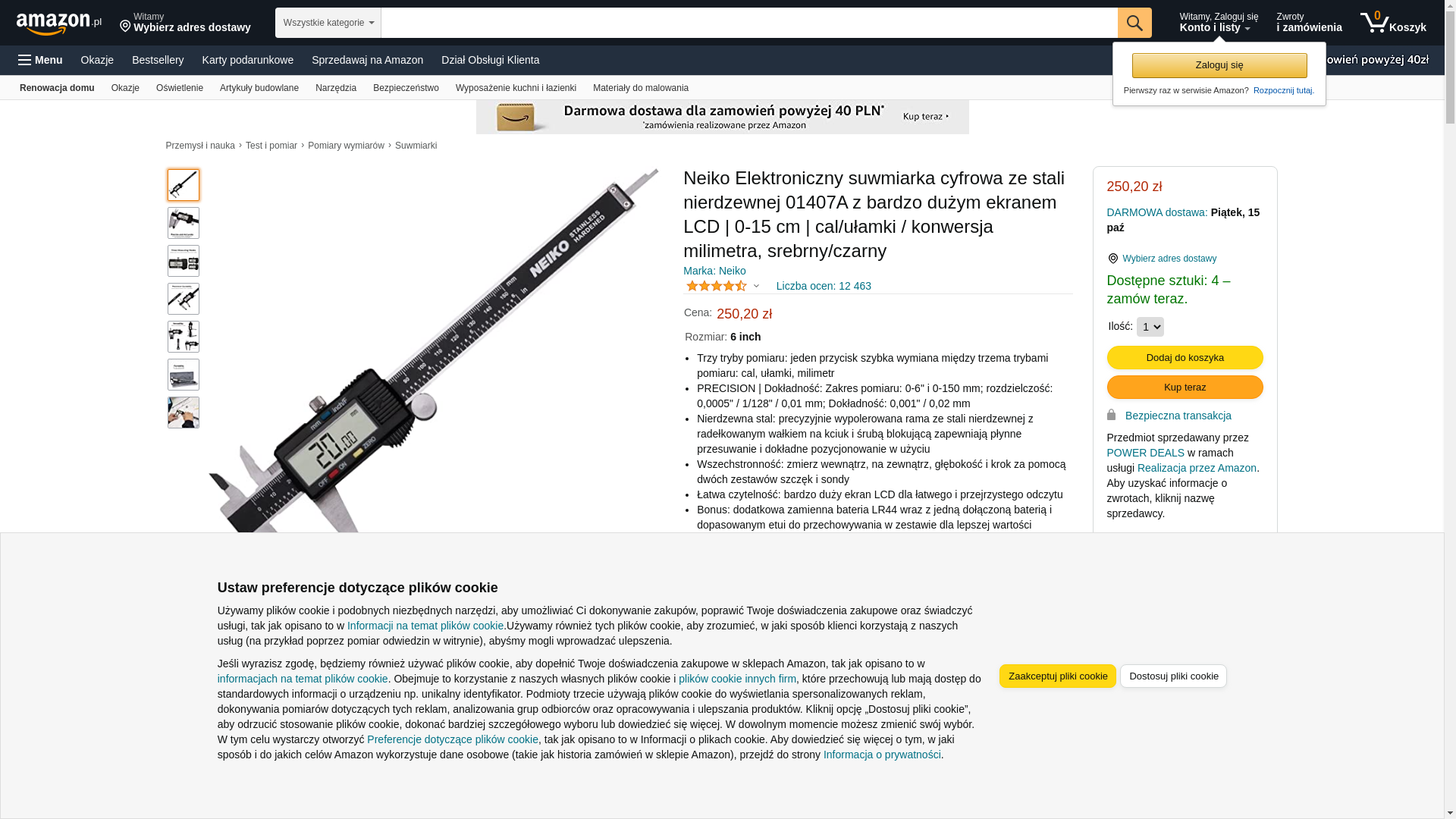This screenshot has width=1456, height=819.
Task: Expand the Konto i listy menu
Action: [1218, 23]
